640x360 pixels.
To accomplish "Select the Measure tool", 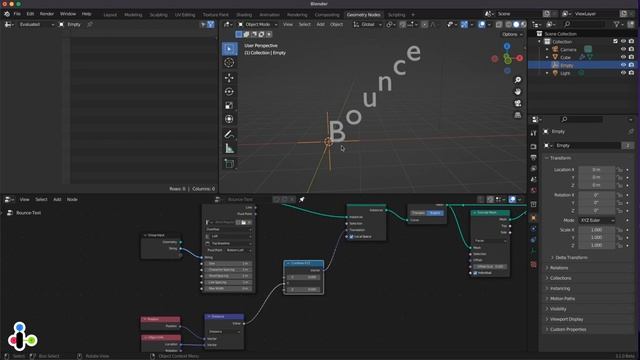I will click(229, 149).
